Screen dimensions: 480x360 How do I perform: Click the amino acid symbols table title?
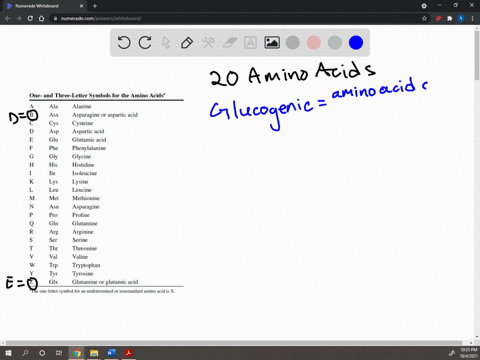pos(97,95)
